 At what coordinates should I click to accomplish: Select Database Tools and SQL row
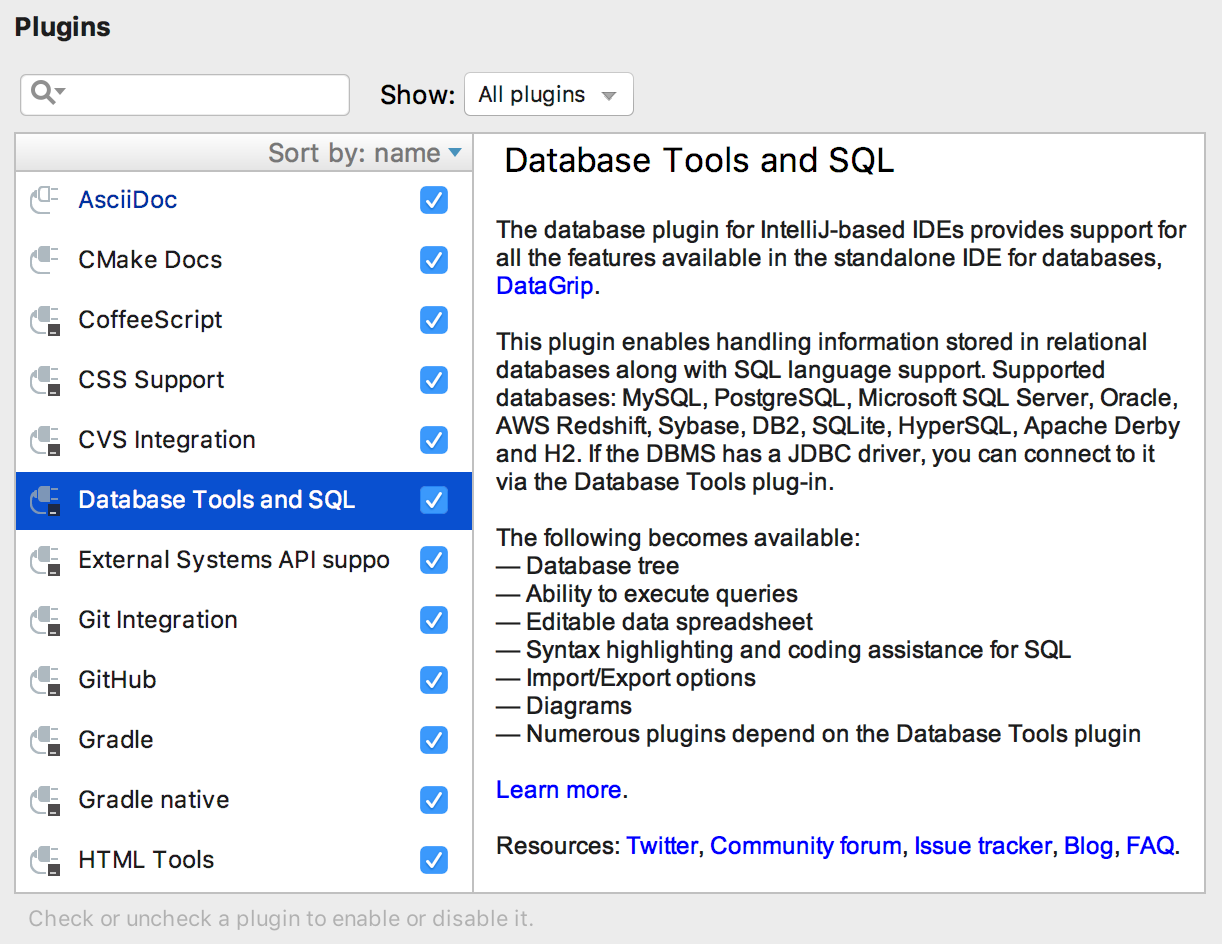244,500
